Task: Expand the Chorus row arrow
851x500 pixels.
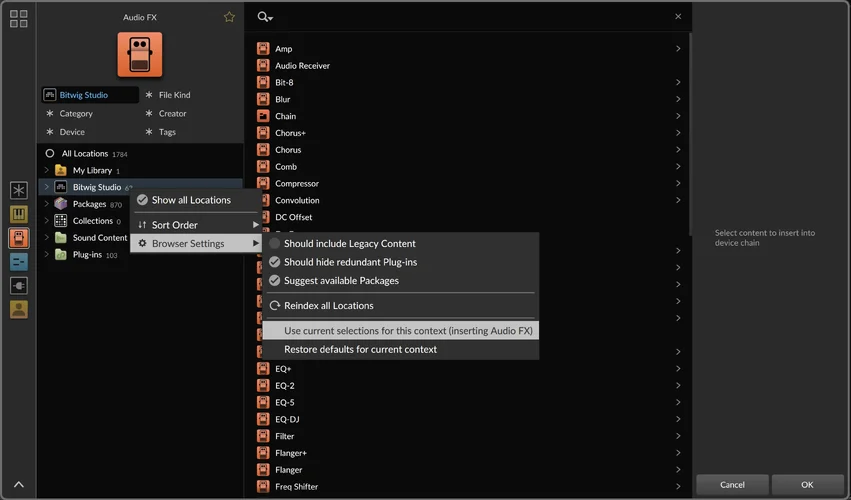Action: pos(678,150)
